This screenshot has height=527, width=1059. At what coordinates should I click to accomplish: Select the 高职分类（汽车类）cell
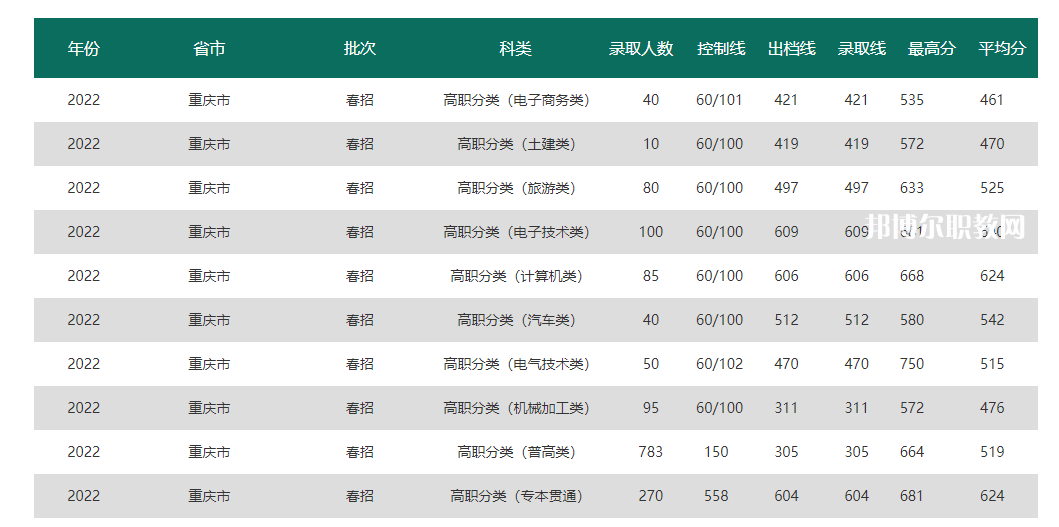point(516,320)
